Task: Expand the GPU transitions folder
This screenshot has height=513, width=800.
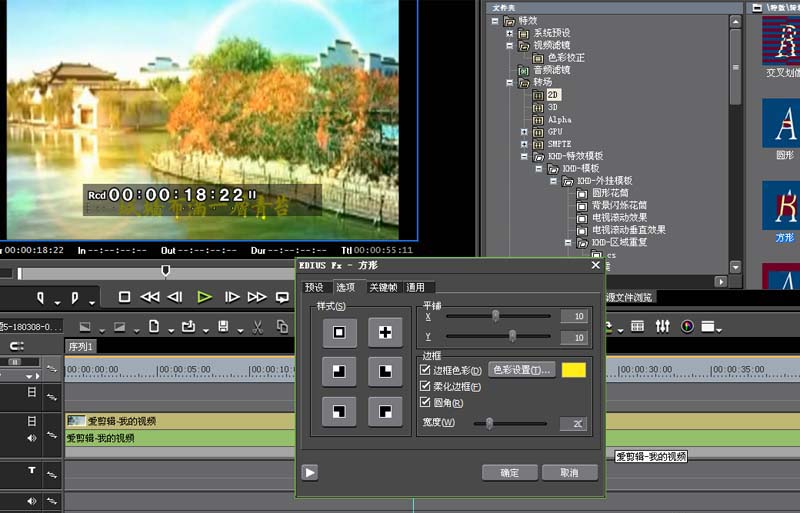Action: click(x=524, y=132)
